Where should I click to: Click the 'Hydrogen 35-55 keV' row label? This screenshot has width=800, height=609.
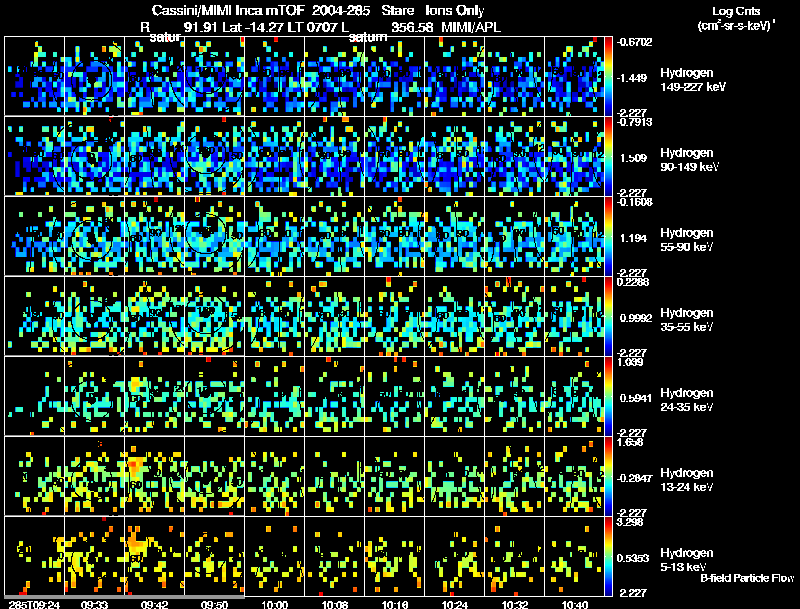click(x=687, y=320)
